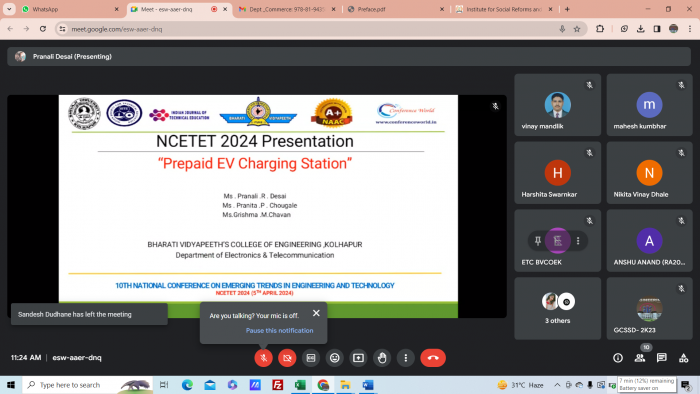Click the Present now screen-share icon
The width and height of the screenshot is (700, 394).
click(x=358, y=358)
